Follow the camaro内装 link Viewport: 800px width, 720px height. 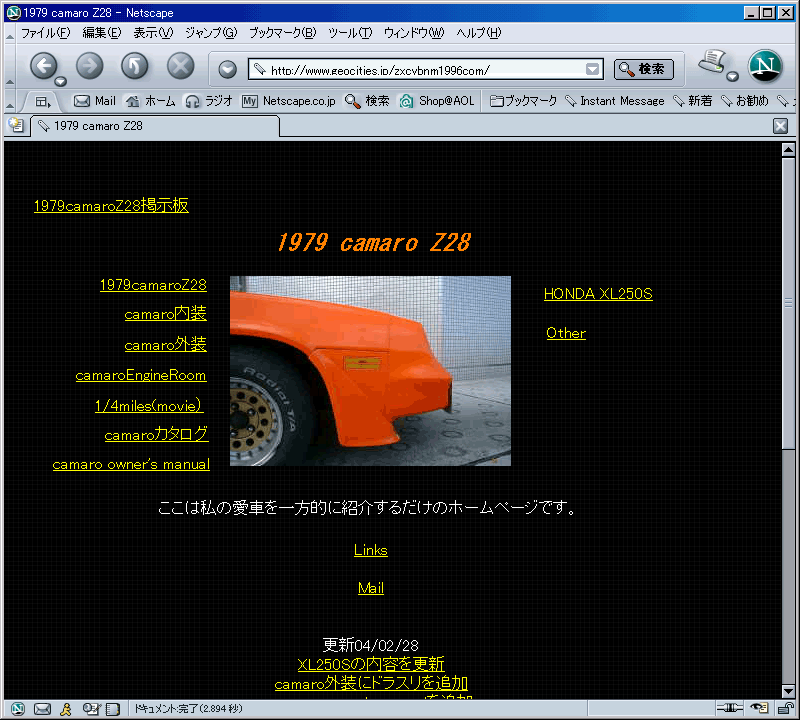(165, 313)
